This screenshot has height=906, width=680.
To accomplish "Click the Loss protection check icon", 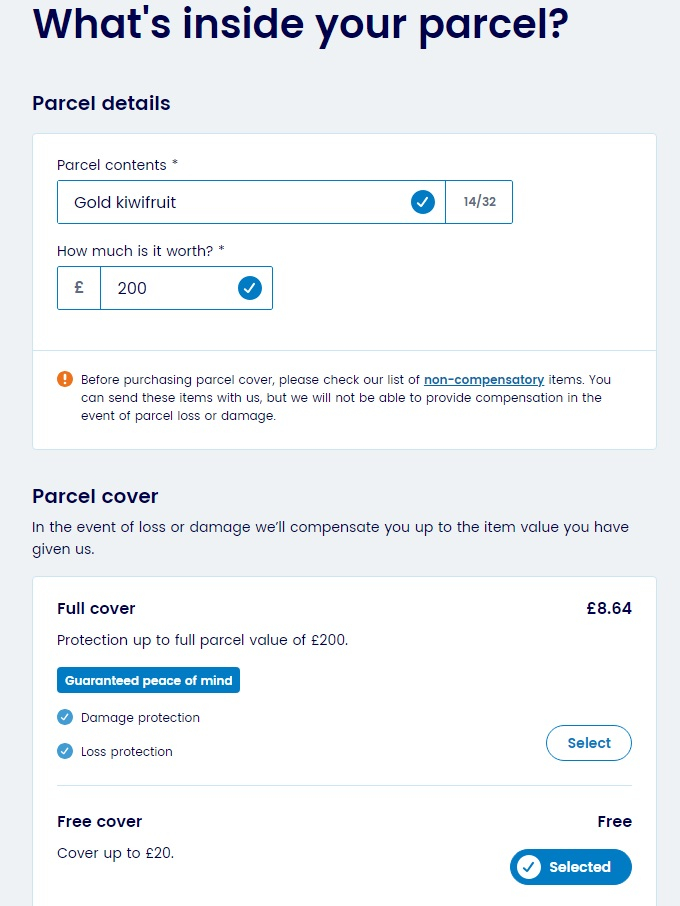I will 65,751.
